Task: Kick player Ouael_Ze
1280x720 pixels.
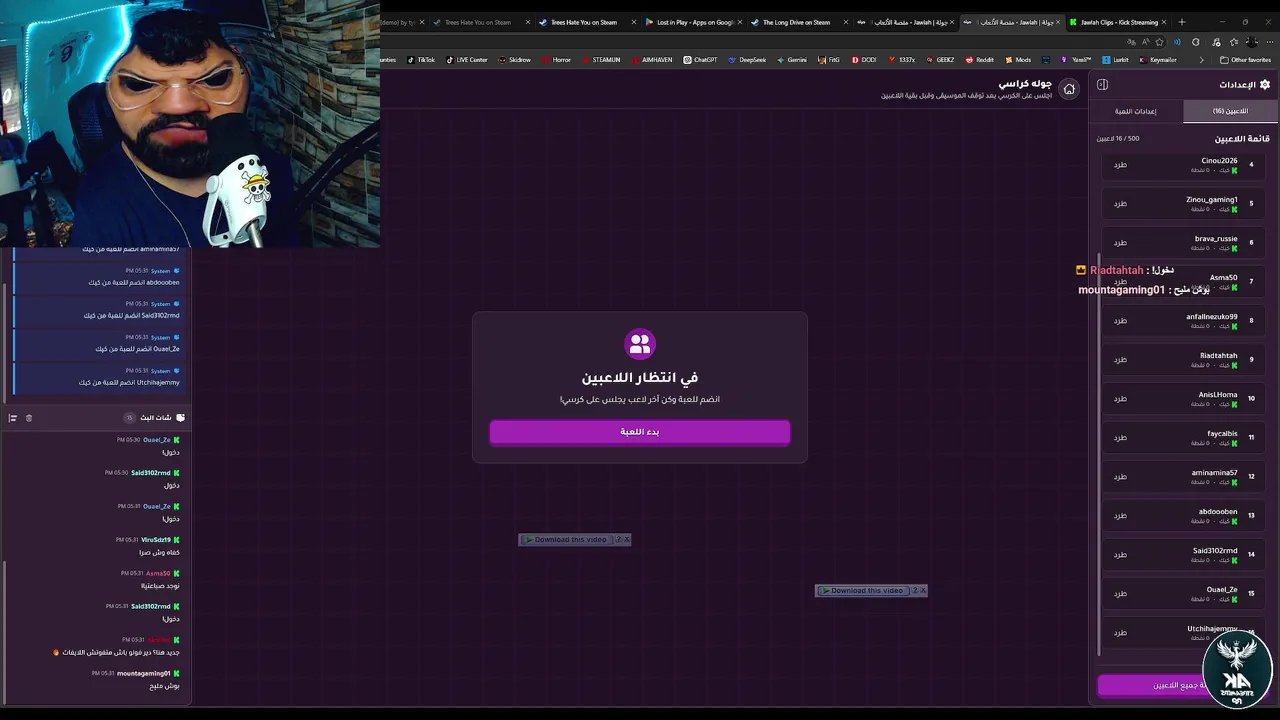Action: [x=1120, y=594]
